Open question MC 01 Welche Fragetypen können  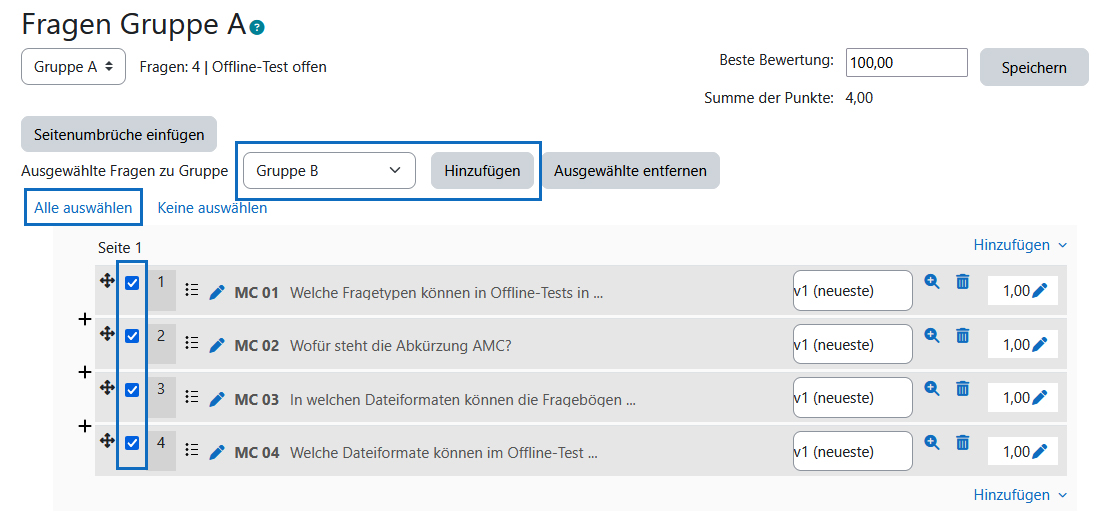coord(418,293)
